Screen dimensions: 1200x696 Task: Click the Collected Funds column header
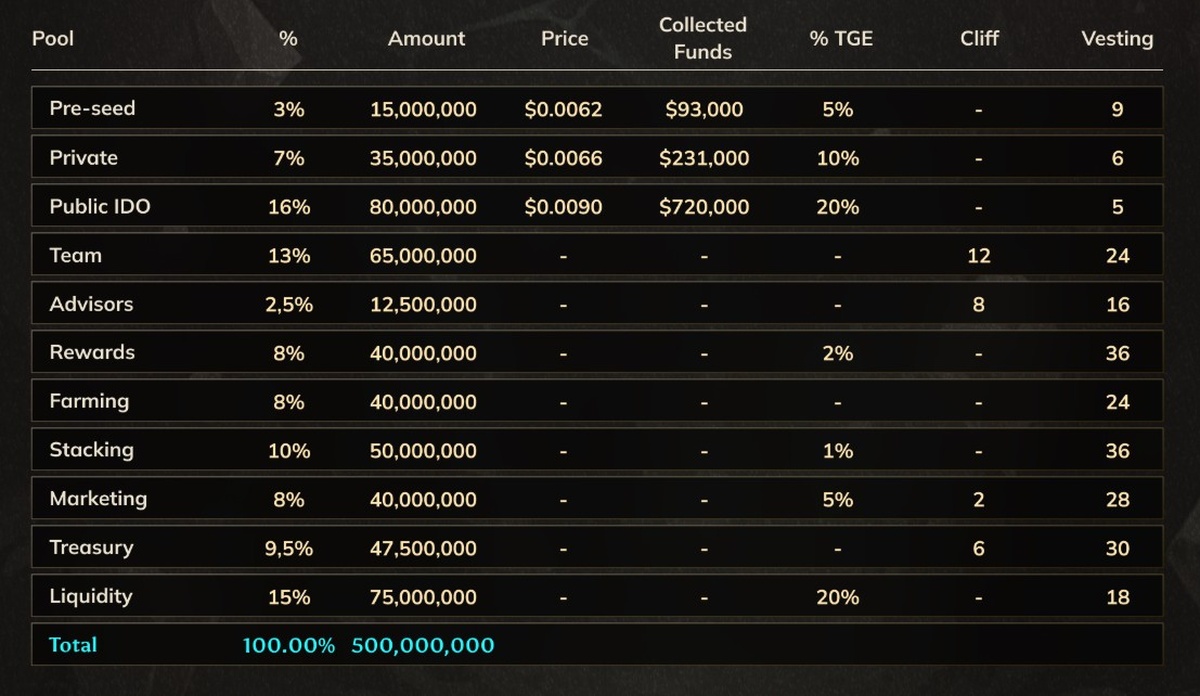pos(703,38)
